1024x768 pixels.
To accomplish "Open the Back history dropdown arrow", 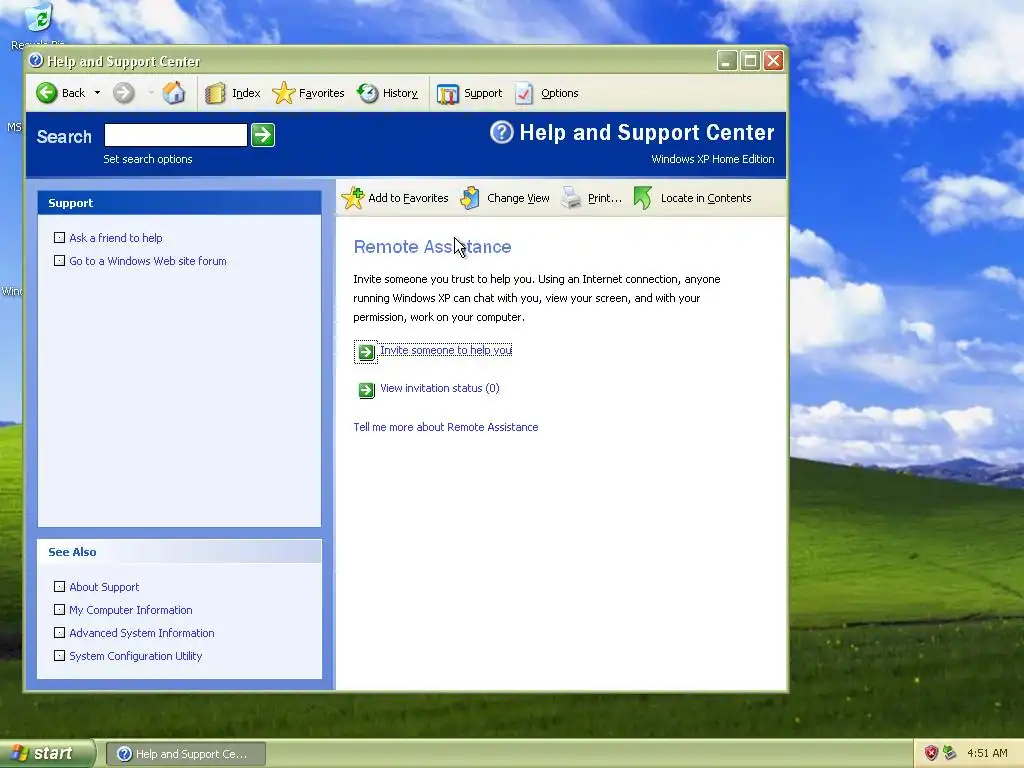I will [97, 93].
